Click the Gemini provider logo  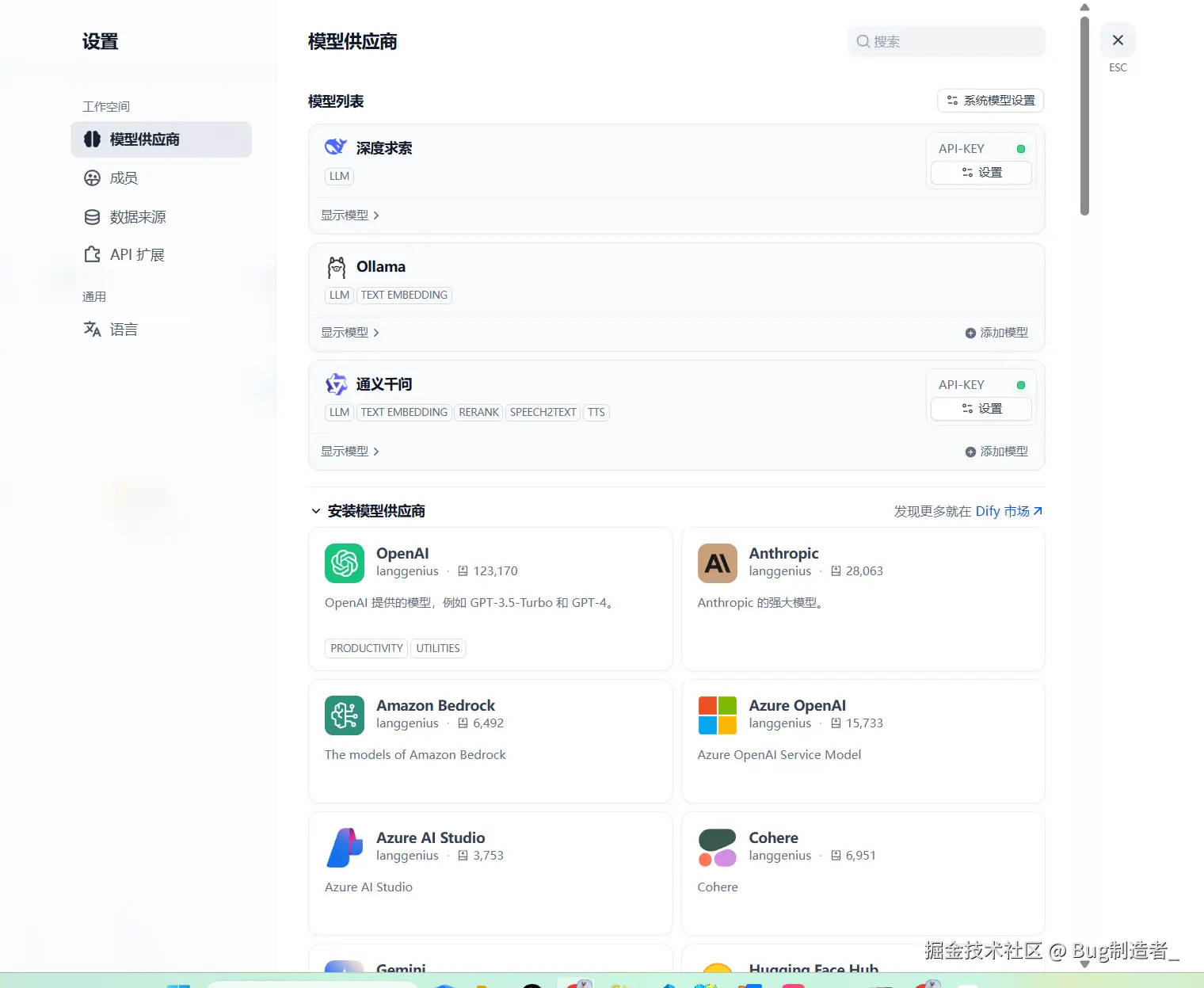[344, 968]
